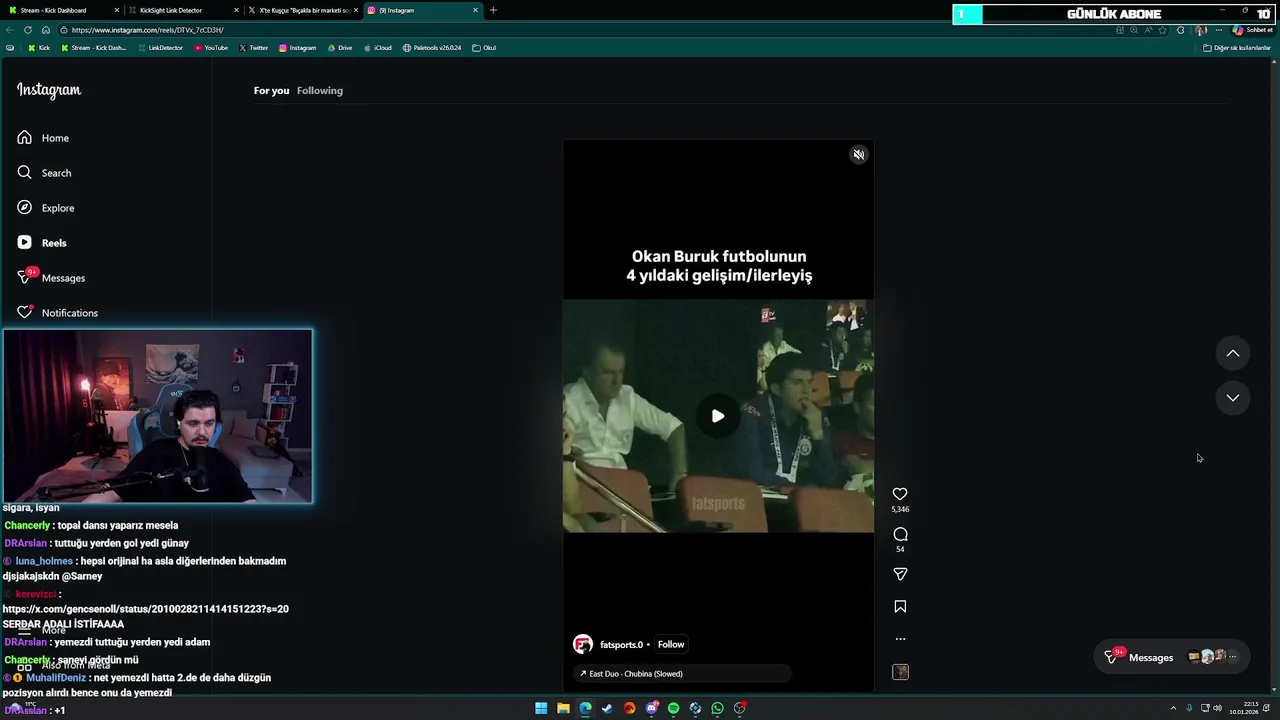This screenshot has height=720, width=1280.
Task: Open the audio thumbnail below the reel
Action: [x=900, y=672]
